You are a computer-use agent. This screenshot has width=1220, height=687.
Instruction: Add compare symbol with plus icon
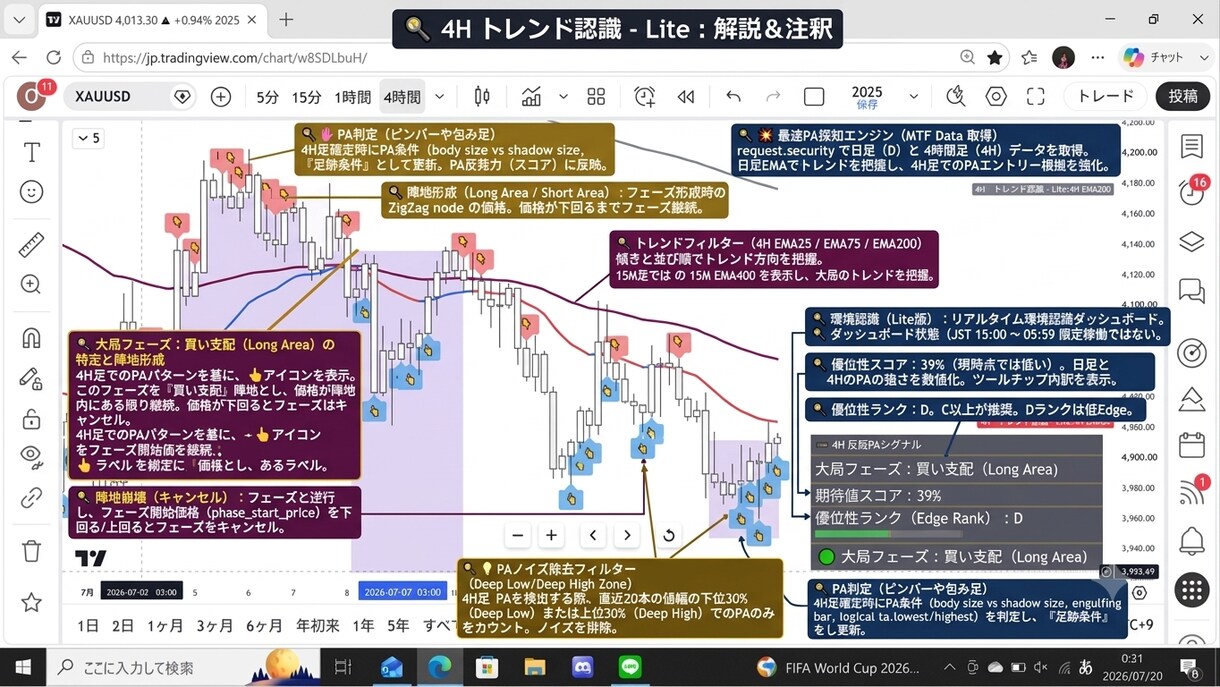coord(221,97)
